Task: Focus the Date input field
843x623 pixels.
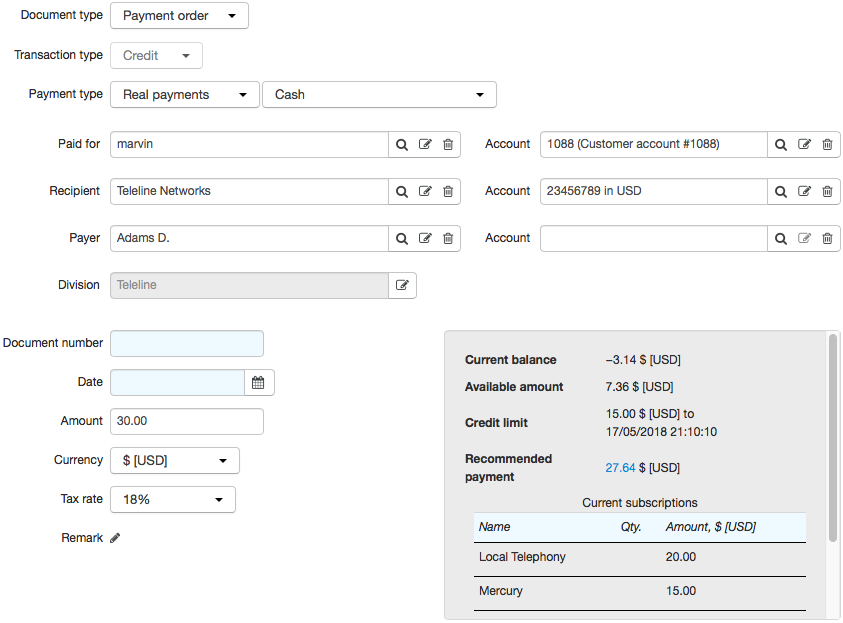Action: (x=177, y=383)
